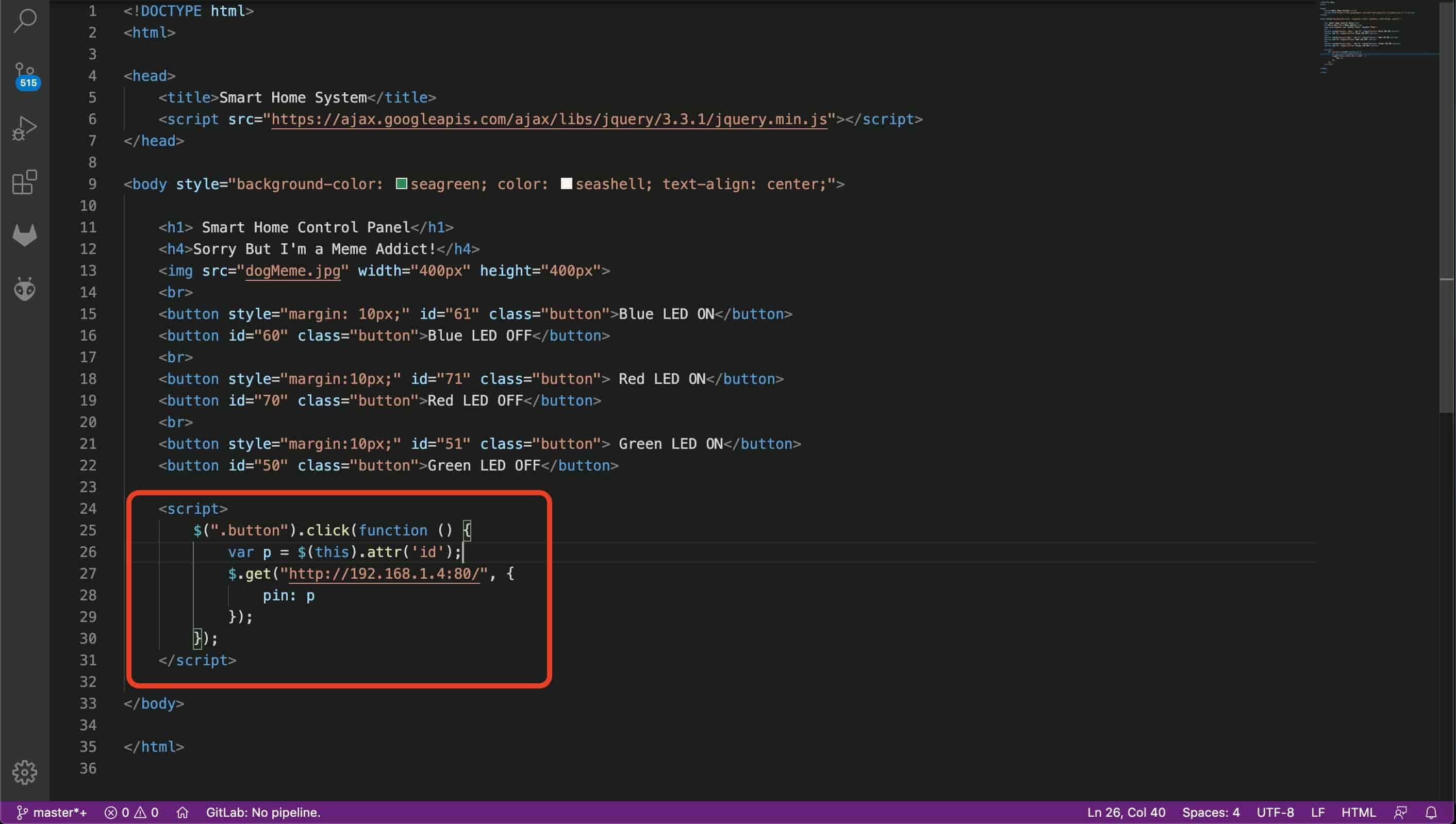
Task: Change language mode via HTML
Action: (1358, 813)
